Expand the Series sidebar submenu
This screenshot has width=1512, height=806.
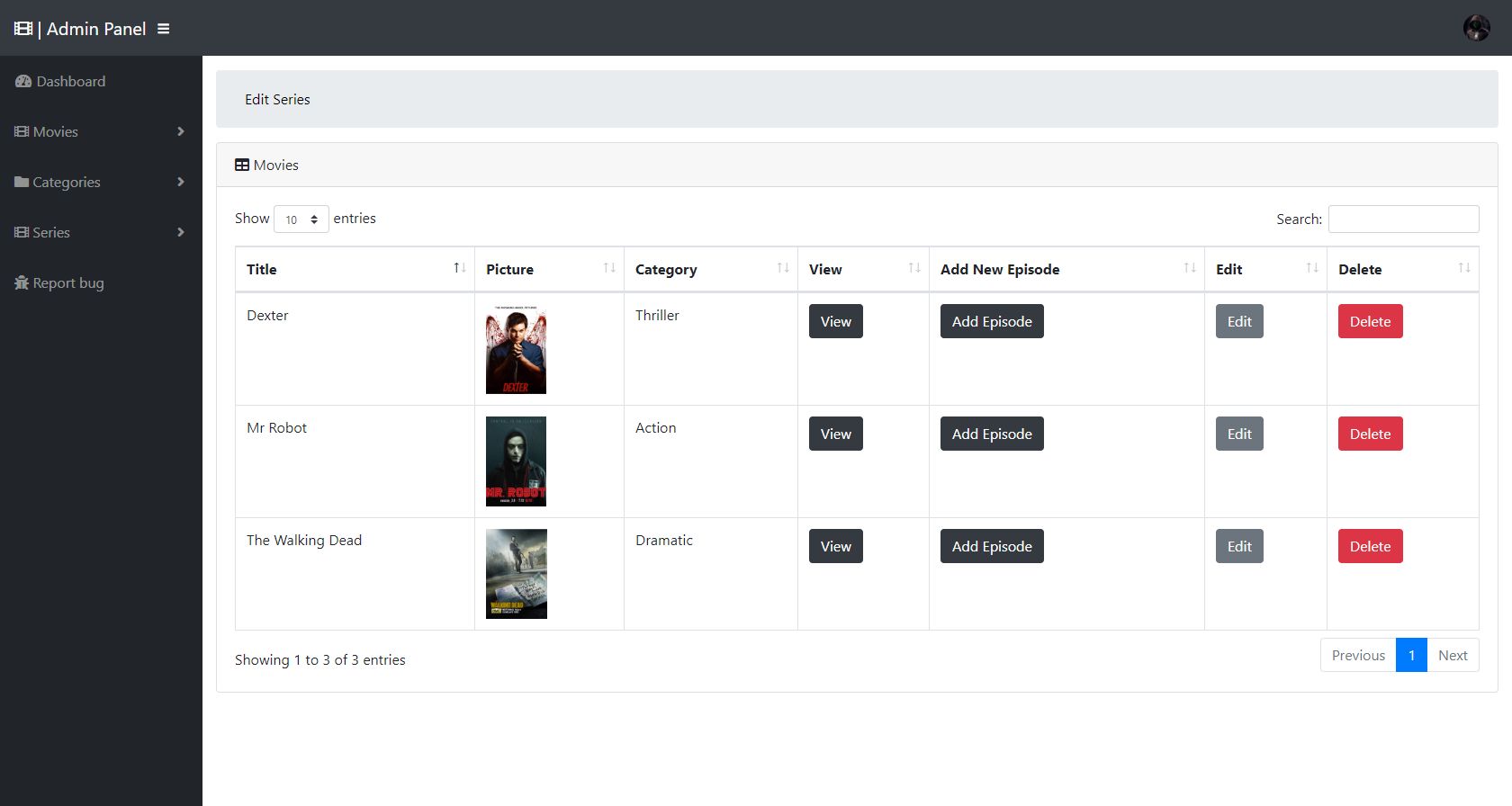tap(180, 232)
